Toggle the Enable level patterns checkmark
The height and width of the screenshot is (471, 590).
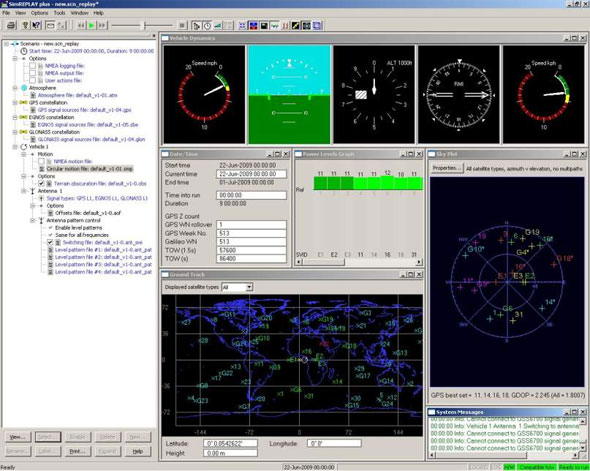point(50,228)
